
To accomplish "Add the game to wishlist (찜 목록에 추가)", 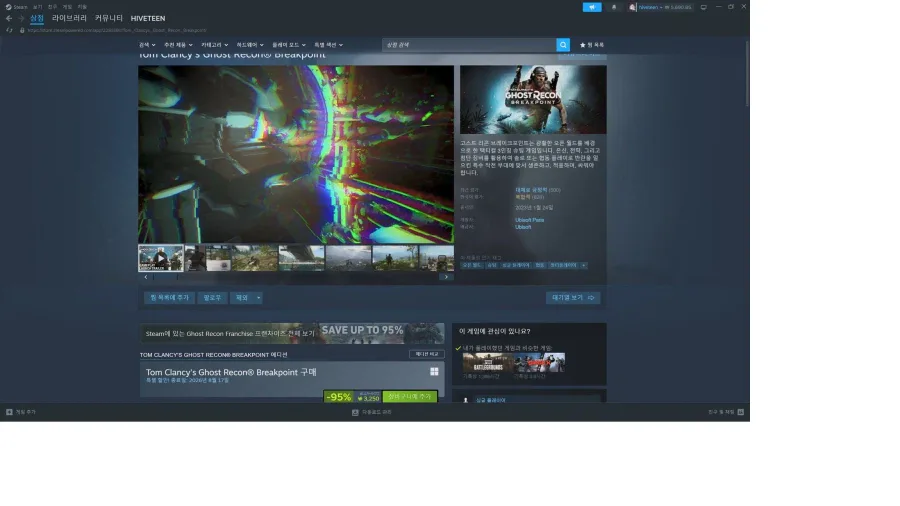I will [x=169, y=298].
